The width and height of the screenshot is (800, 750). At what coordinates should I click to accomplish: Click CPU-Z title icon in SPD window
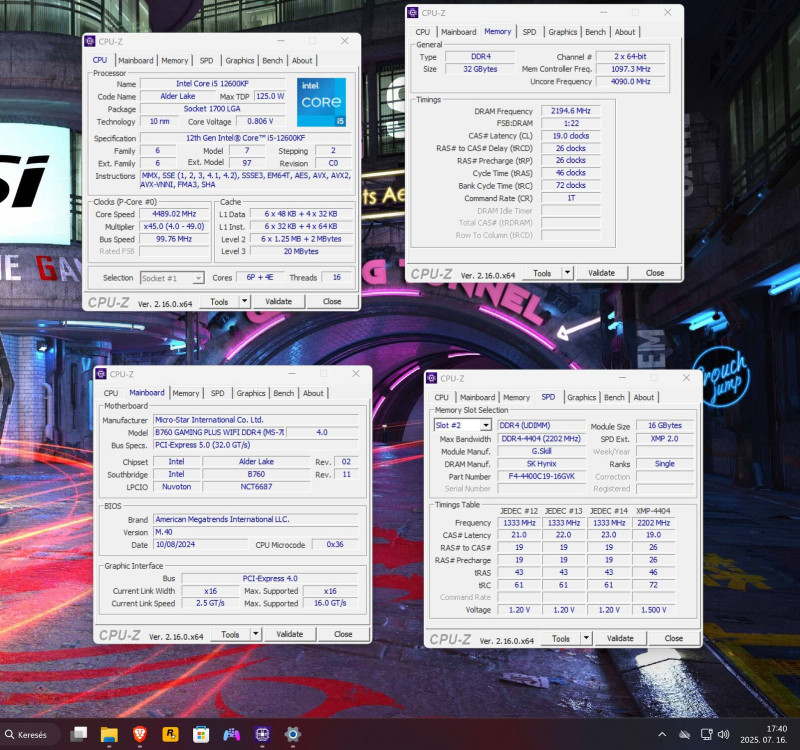pyautogui.click(x=432, y=378)
